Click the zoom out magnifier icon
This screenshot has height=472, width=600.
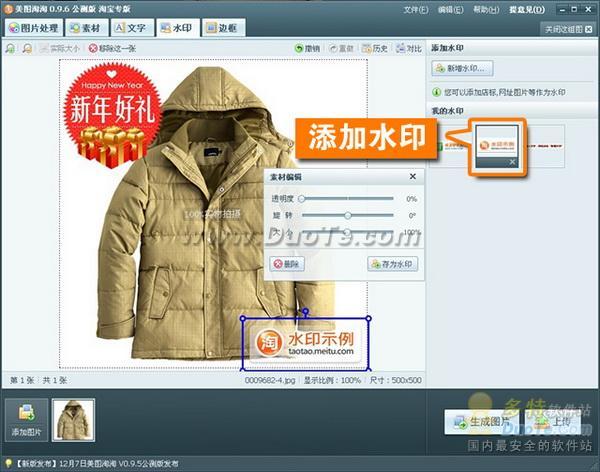pyautogui.click(x=26, y=48)
